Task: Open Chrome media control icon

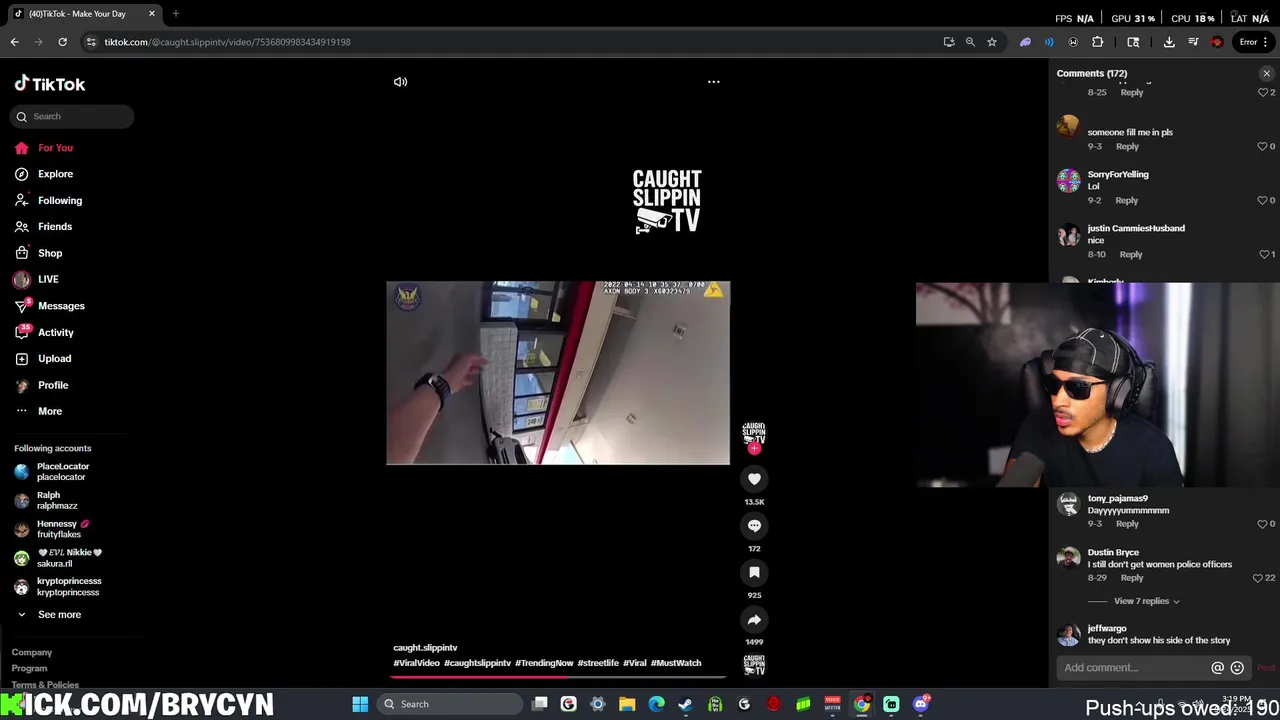Action: pyautogui.click(x=1193, y=42)
